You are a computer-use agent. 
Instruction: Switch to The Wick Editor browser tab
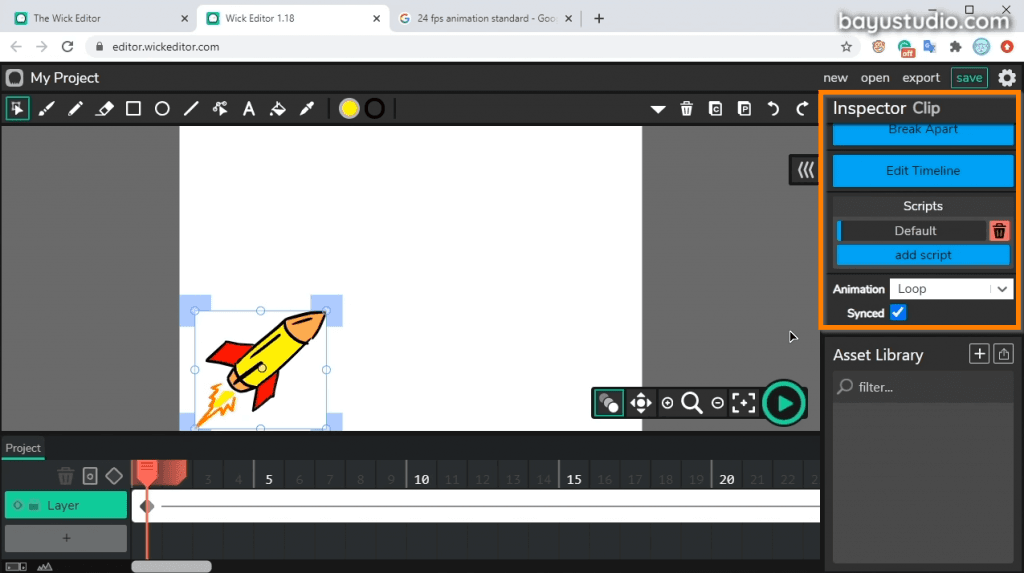pyautogui.click(x=98, y=18)
